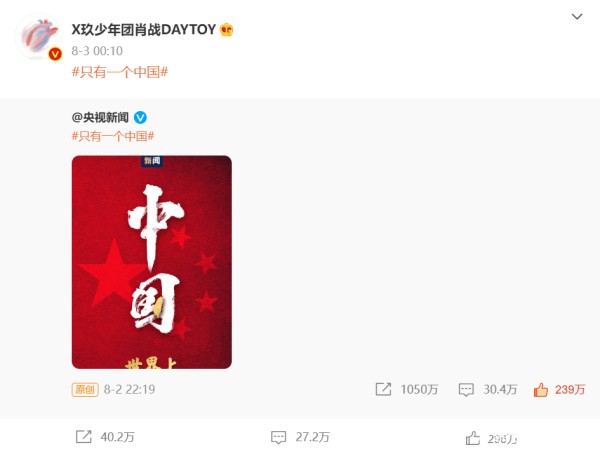Repost this post with 40.2万 shares
600x452 pixels.
tap(105, 437)
